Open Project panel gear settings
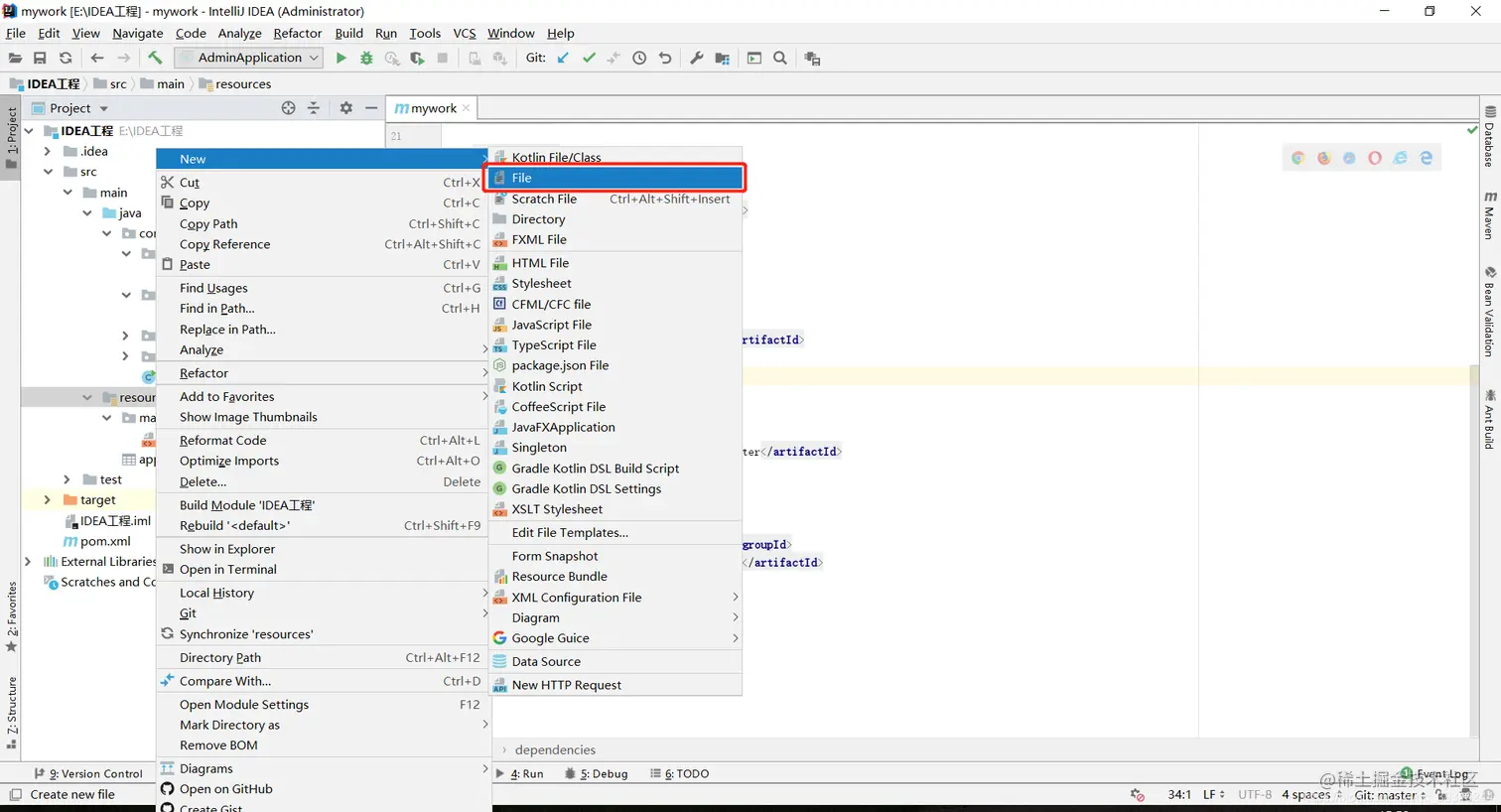This screenshot has width=1501, height=812. click(x=345, y=108)
